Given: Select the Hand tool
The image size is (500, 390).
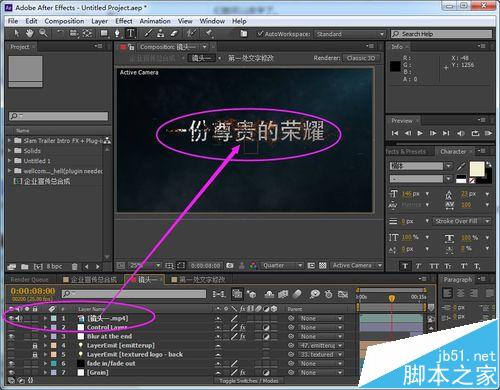Looking at the screenshot, I should [x=30, y=33].
